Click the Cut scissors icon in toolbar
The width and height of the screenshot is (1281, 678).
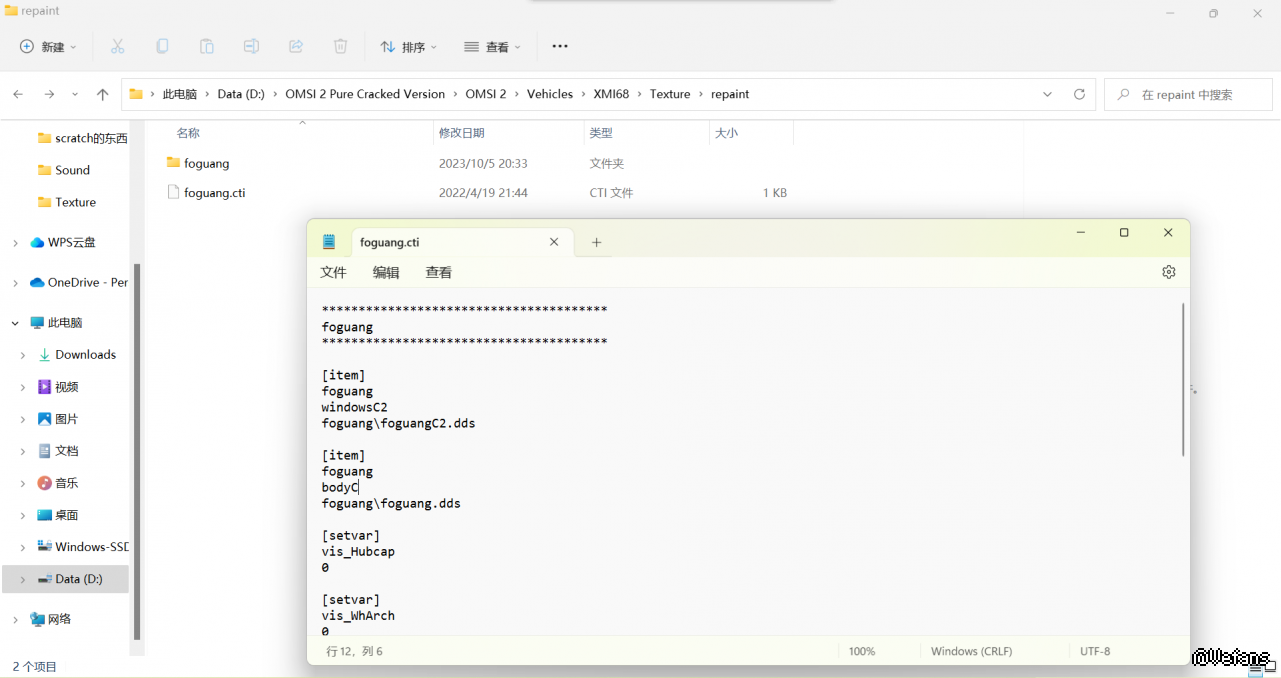pos(117,47)
